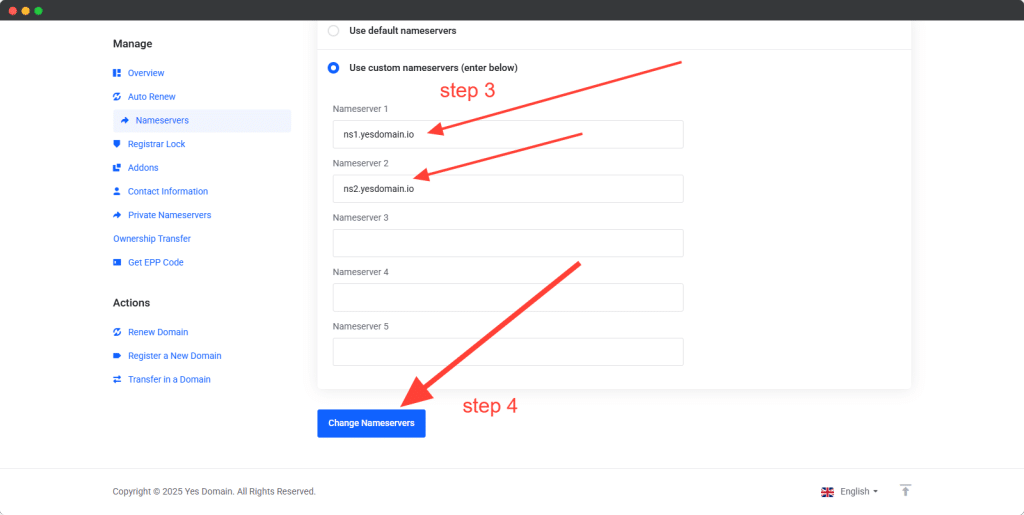The height and width of the screenshot is (515, 1024).
Task: Focus the empty Nameserver 3 field
Action: [x=508, y=243]
